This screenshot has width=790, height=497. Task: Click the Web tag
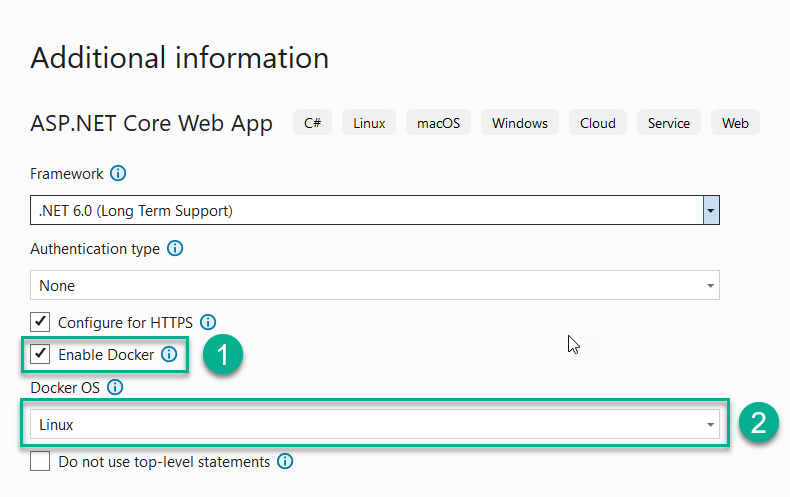click(735, 122)
